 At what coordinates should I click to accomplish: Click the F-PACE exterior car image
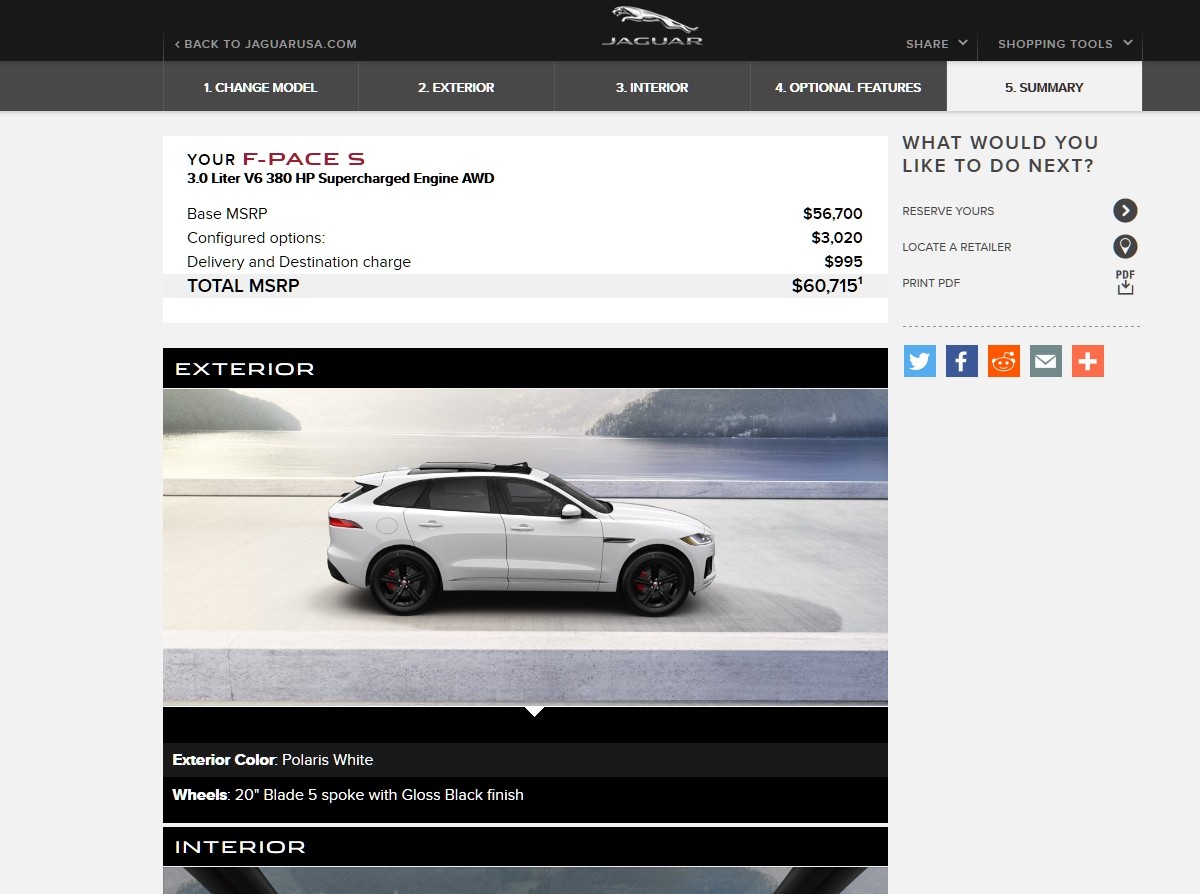[525, 546]
